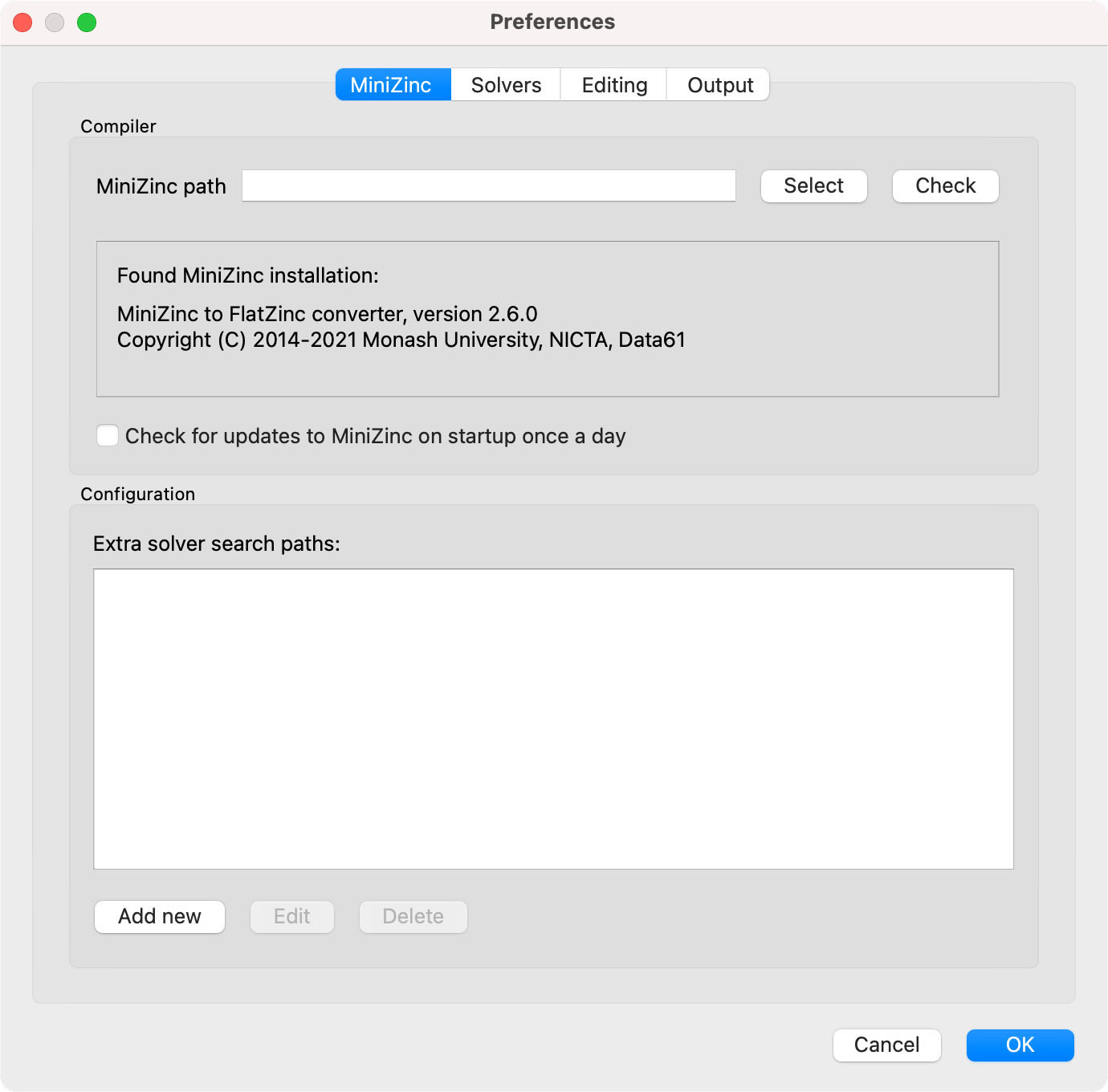Click the Preferences title bar text

[x=552, y=22]
